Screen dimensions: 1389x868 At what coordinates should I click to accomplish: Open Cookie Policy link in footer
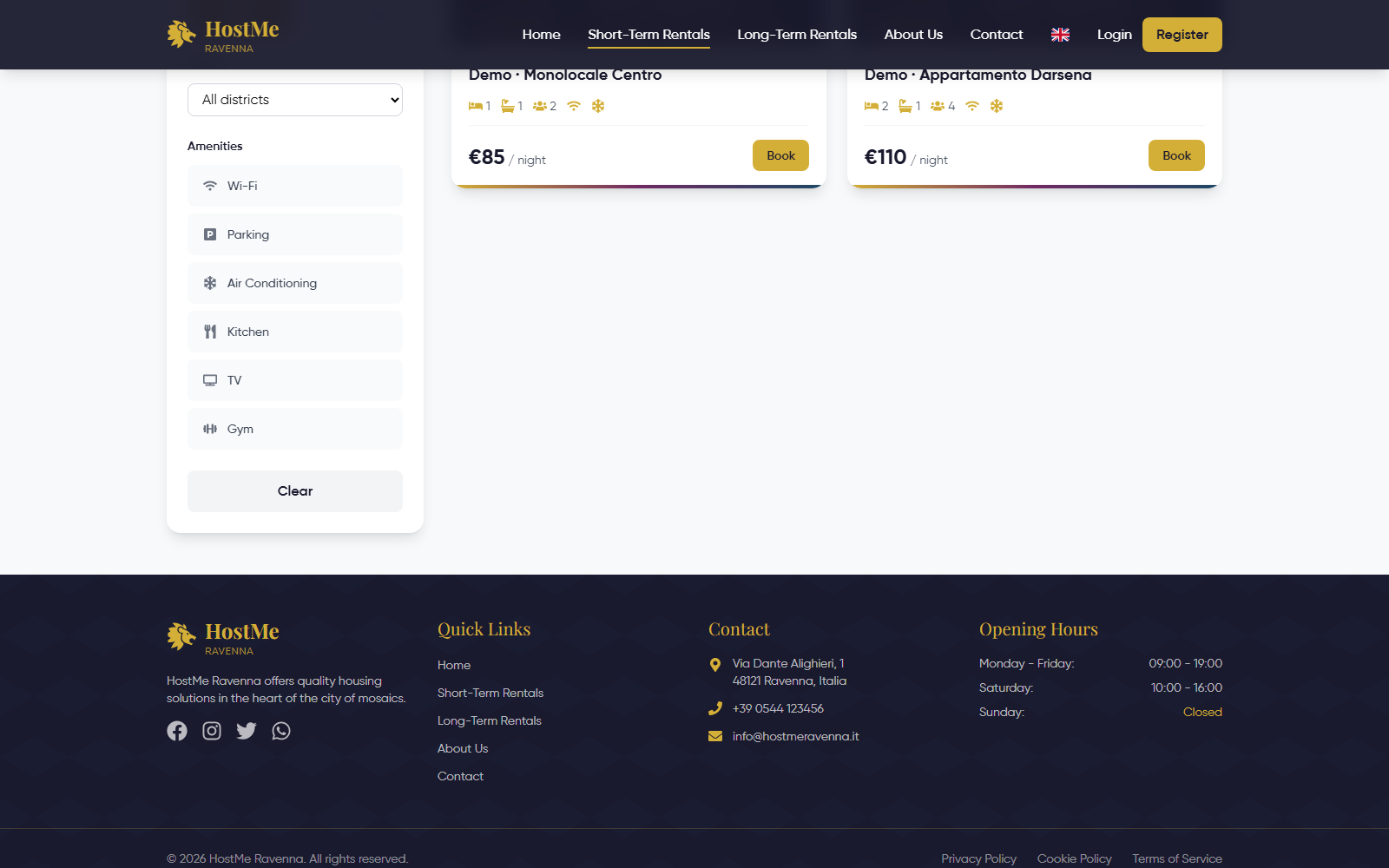(1074, 858)
